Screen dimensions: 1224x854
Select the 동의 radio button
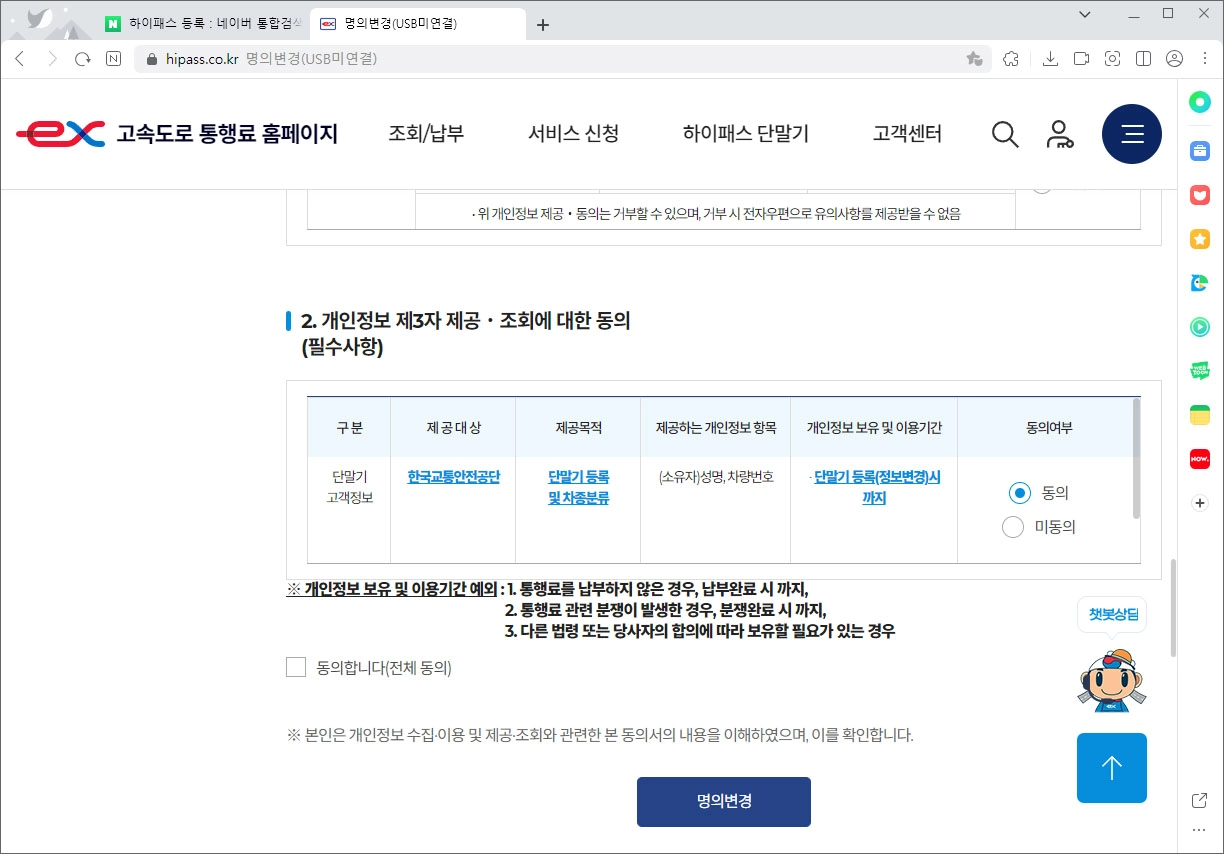coord(1018,492)
